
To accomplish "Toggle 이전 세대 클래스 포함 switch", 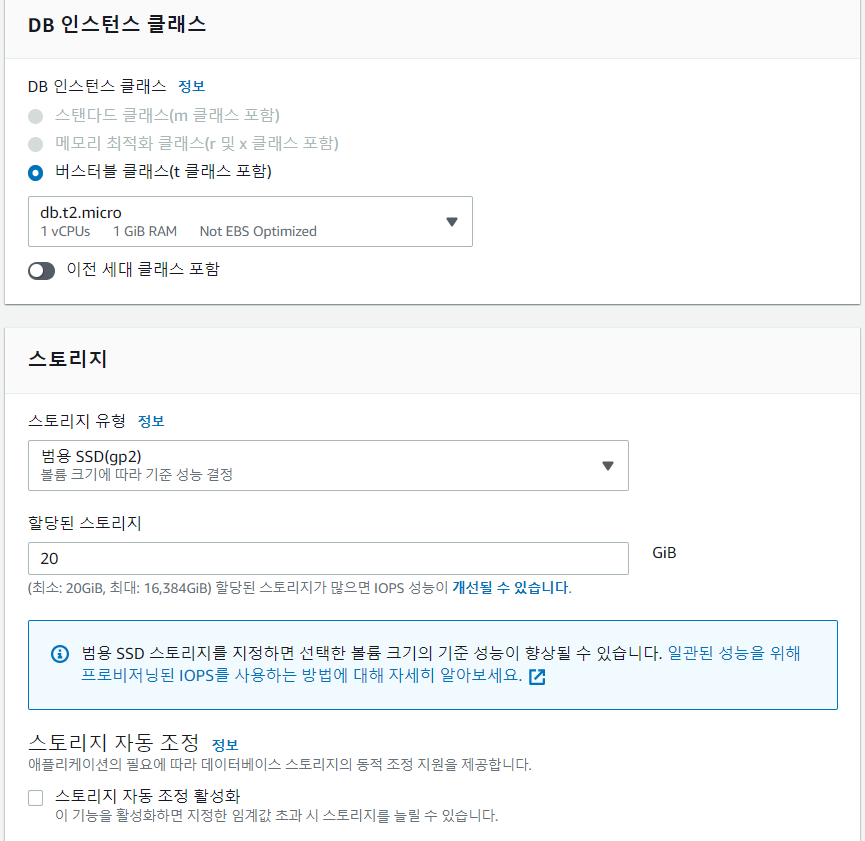I will click(41, 270).
